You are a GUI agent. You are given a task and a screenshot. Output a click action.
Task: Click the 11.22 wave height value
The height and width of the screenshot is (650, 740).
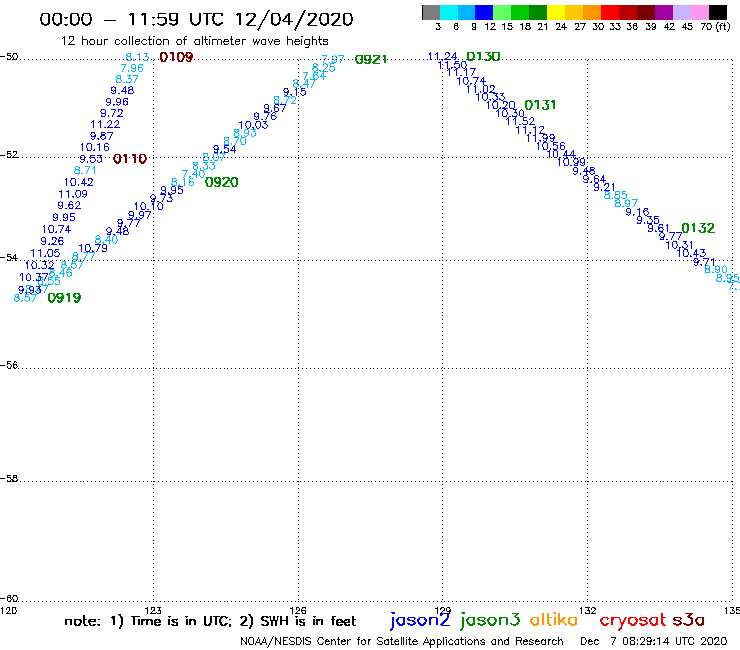click(105, 124)
